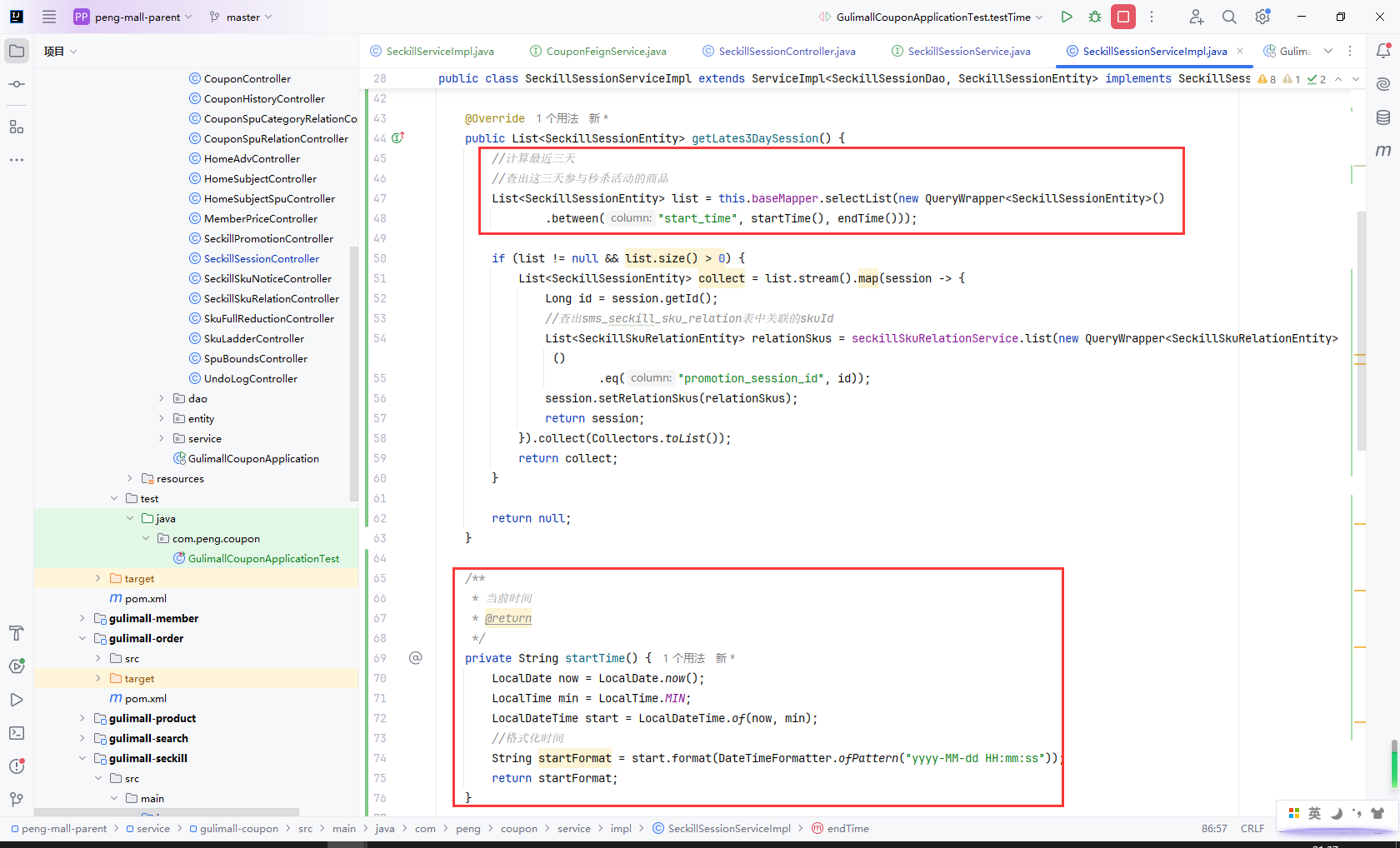Open Search Everywhere magnifier
This screenshot has height=848, width=1400.
(x=1229, y=17)
